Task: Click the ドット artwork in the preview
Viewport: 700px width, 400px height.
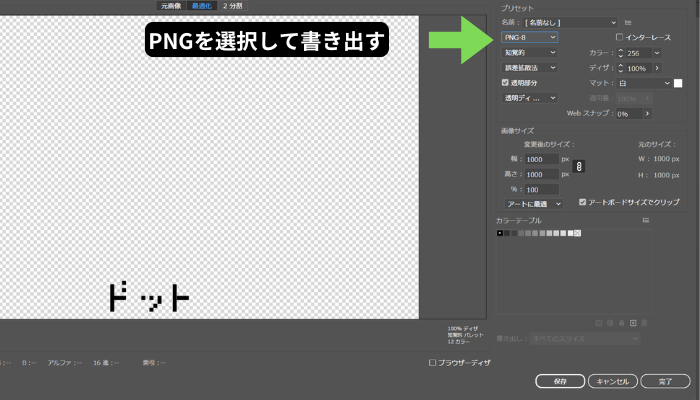Action: coord(149,297)
